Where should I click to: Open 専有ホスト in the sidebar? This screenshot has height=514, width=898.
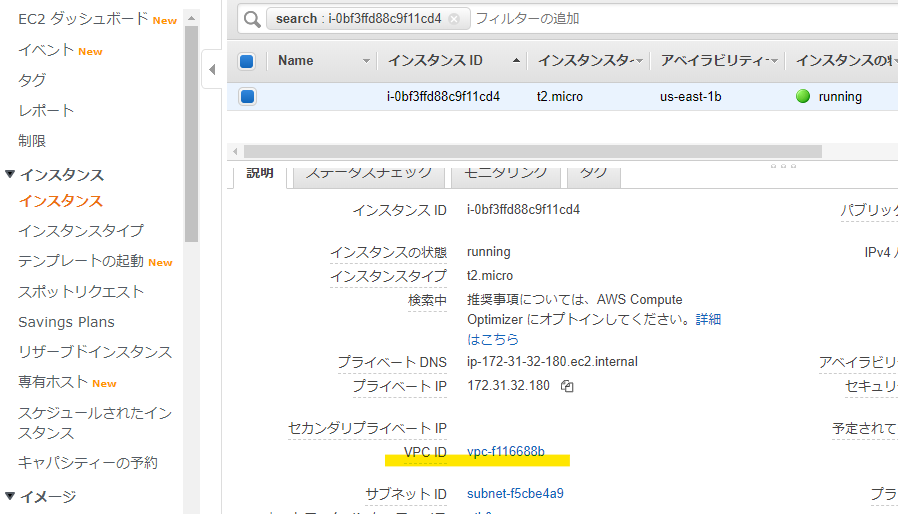53,382
